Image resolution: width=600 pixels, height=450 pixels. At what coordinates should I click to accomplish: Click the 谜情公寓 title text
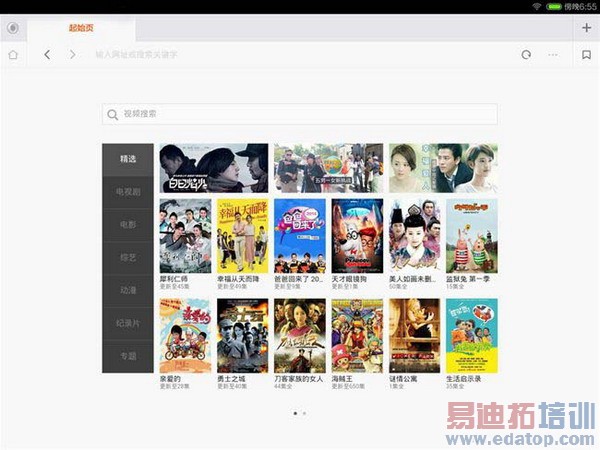coord(403,379)
